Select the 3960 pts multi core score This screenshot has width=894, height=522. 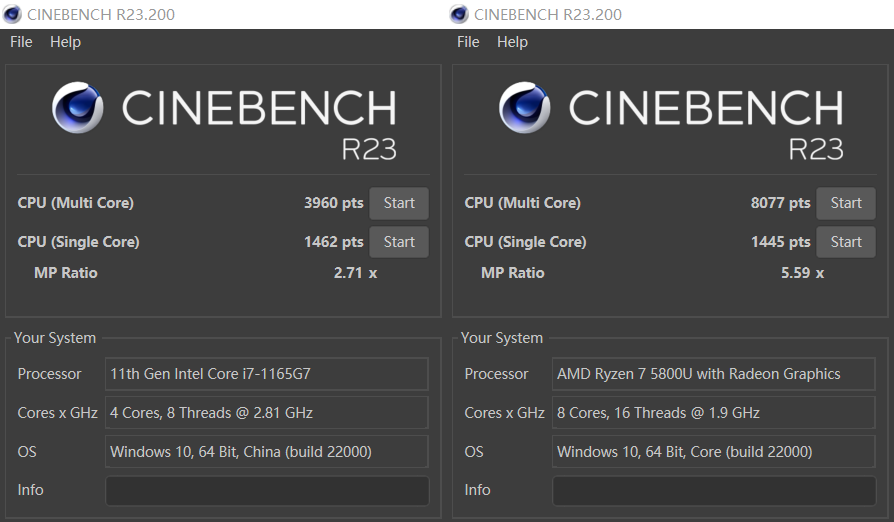pyautogui.click(x=334, y=203)
